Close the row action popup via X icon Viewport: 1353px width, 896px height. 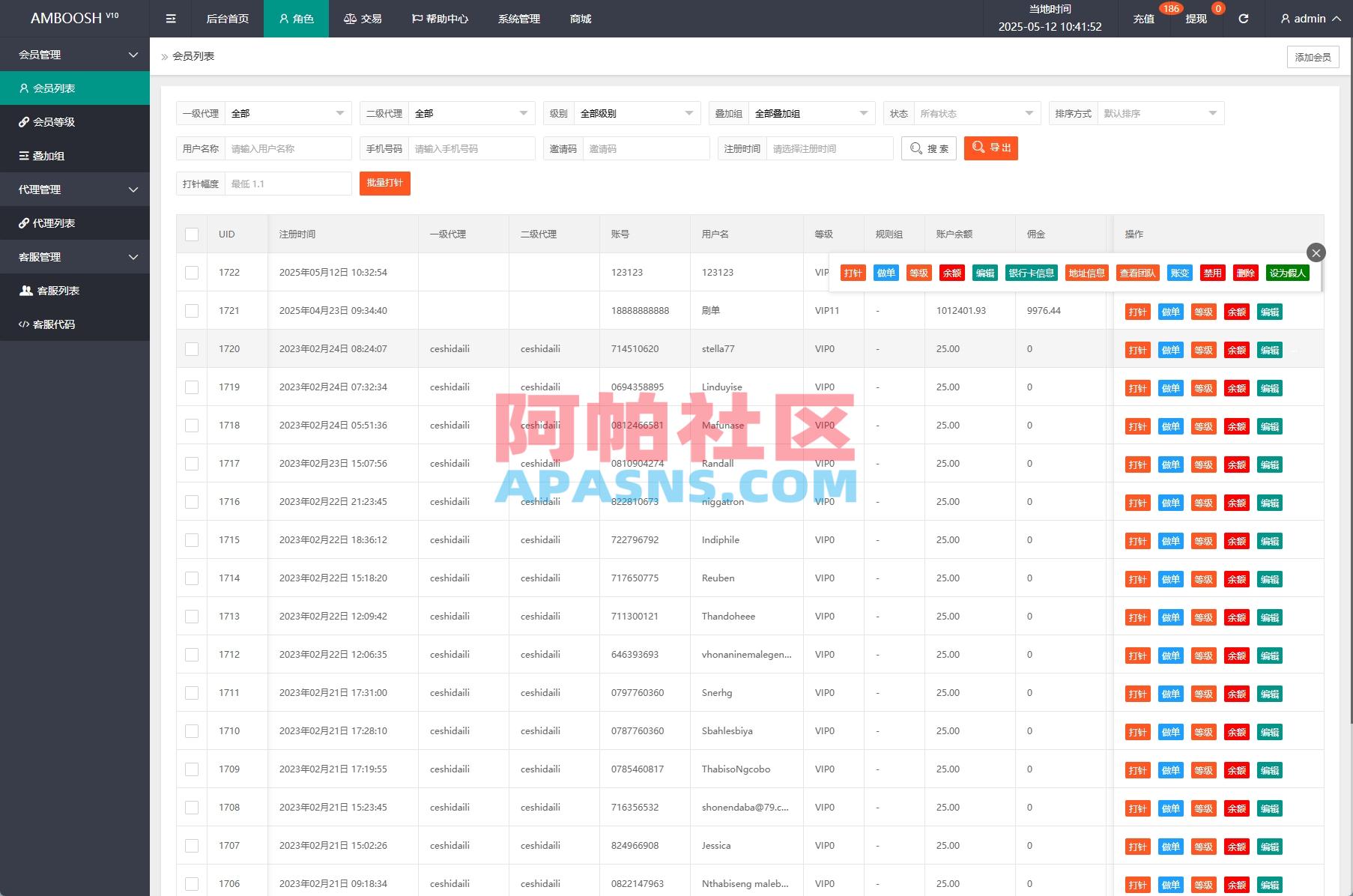point(1316,252)
